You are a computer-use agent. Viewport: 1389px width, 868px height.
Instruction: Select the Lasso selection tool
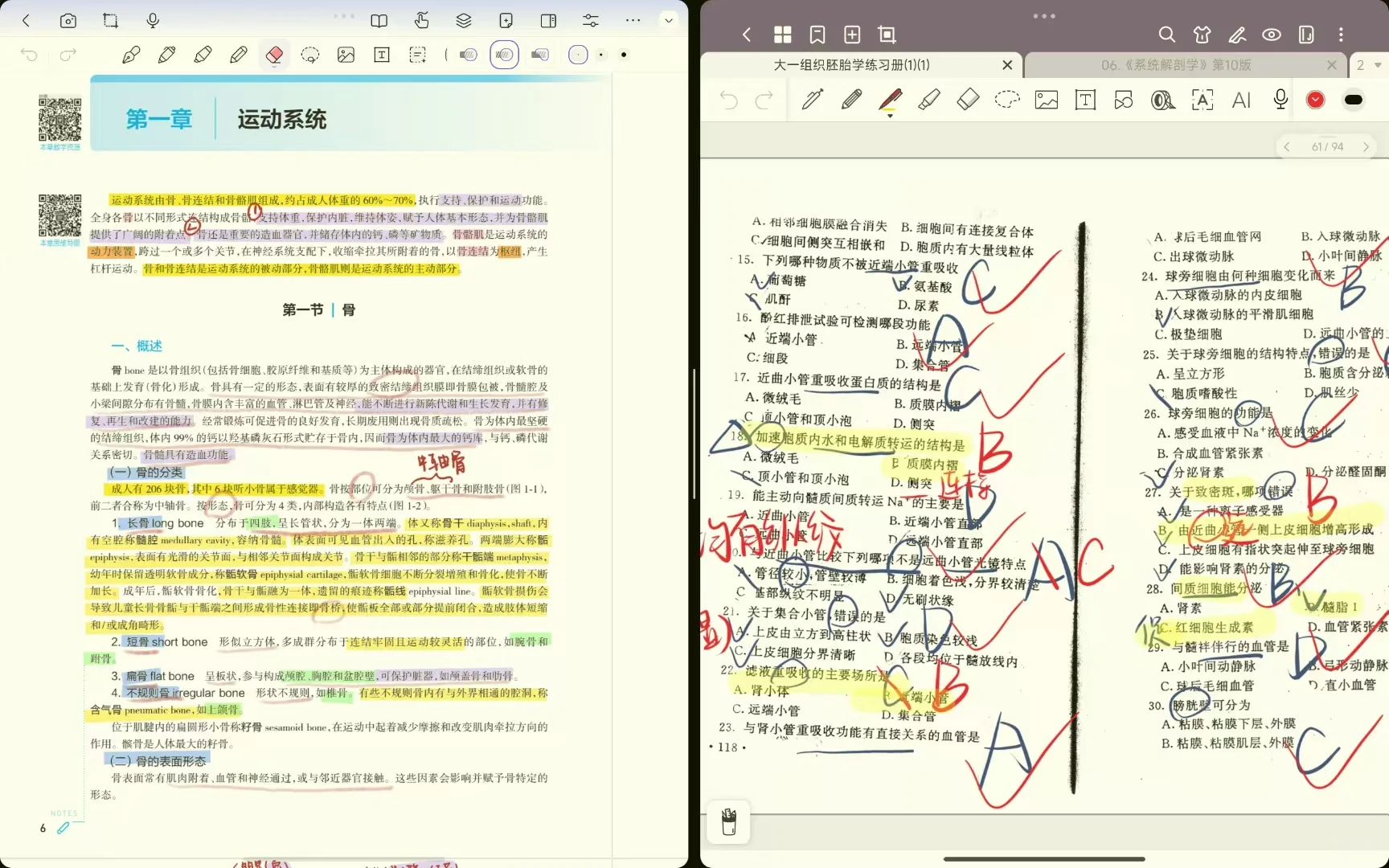pyautogui.click(x=1007, y=100)
